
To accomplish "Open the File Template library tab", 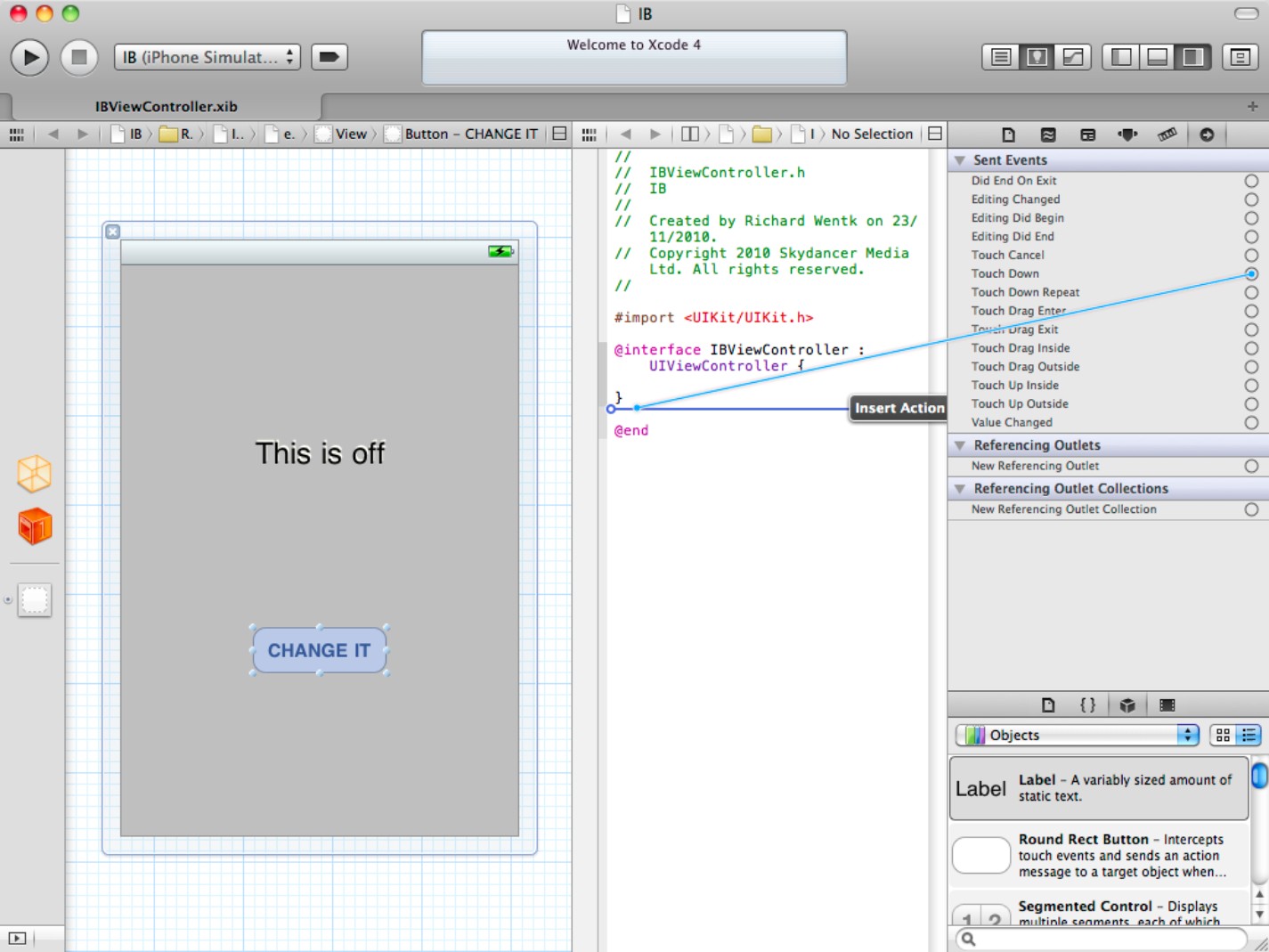I will tap(1048, 705).
